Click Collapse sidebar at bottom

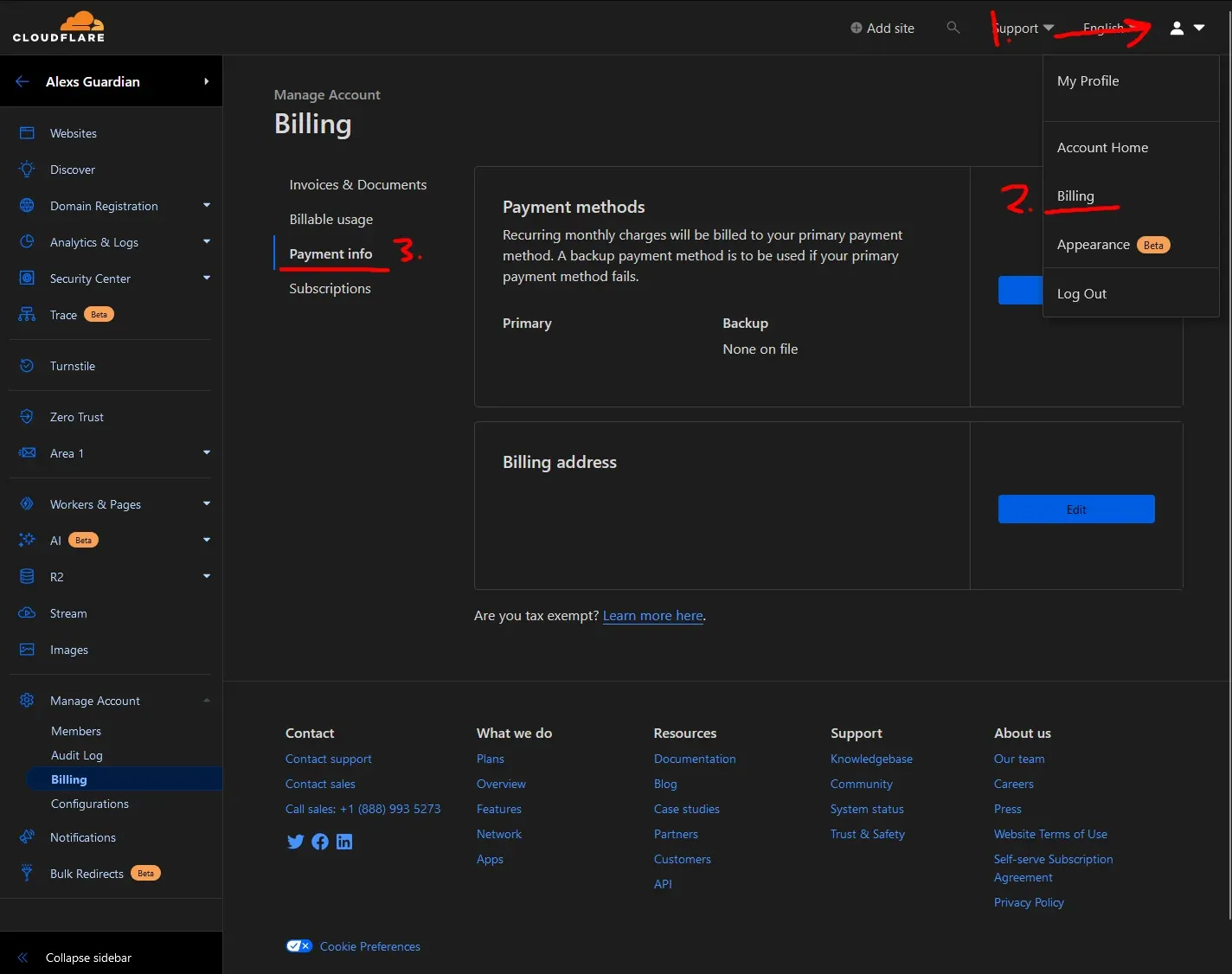click(x=88, y=958)
